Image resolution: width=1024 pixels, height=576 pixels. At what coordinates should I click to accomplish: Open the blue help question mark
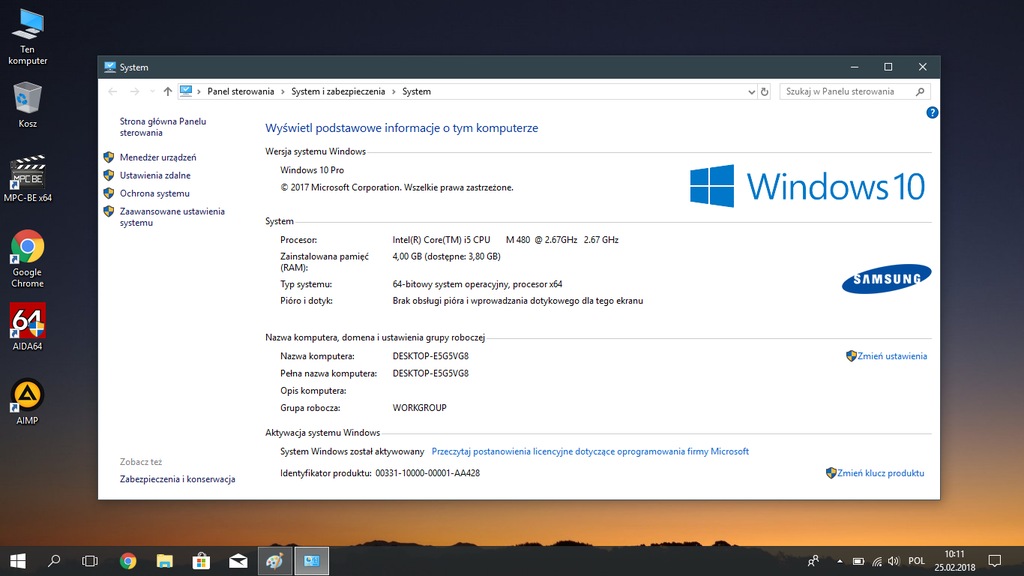(x=932, y=112)
